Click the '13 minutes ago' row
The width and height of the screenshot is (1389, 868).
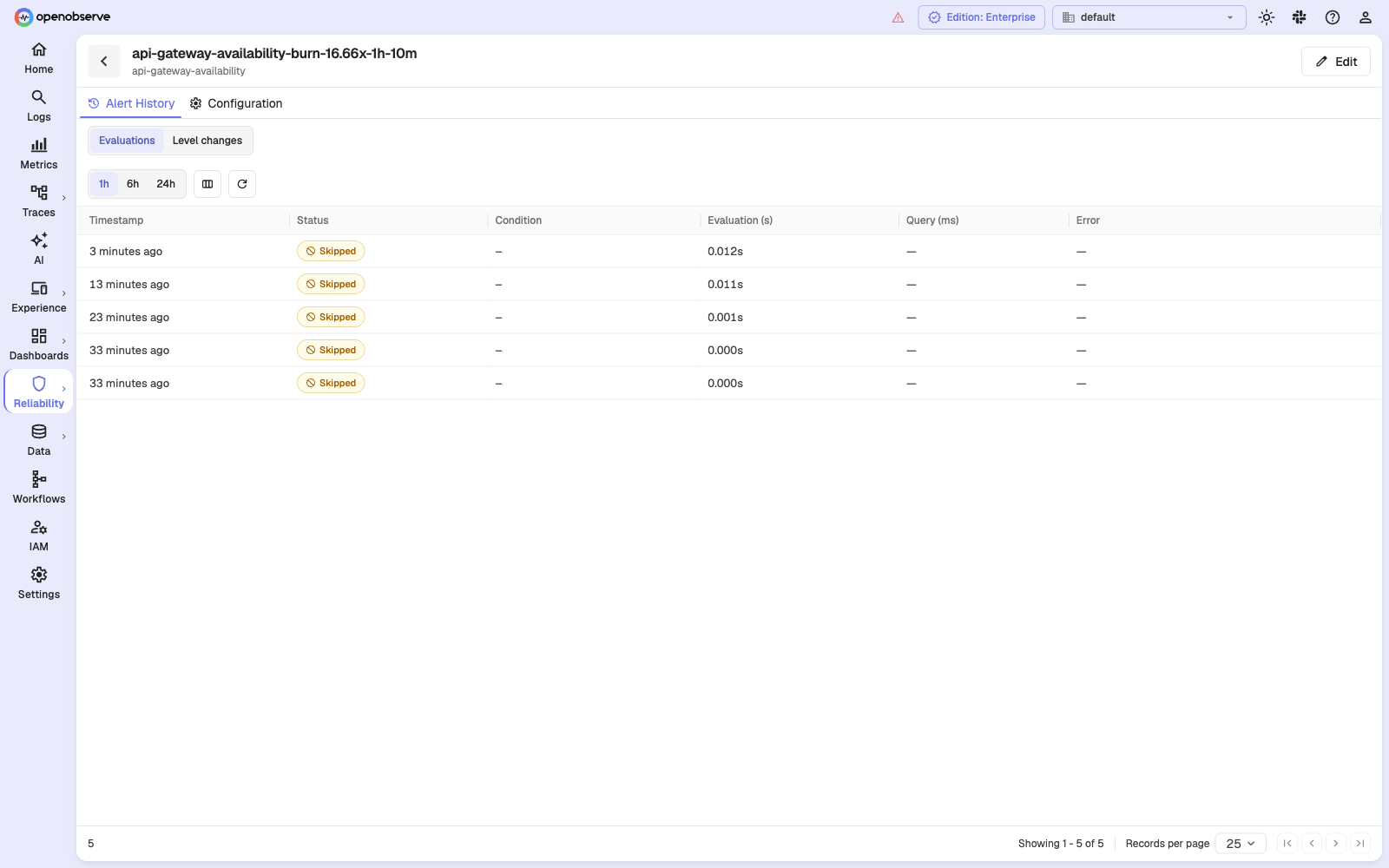pos(729,285)
